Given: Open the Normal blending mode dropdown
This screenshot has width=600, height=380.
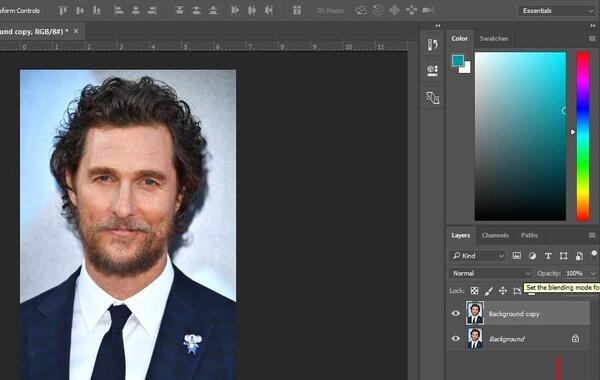Looking at the screenshot, I should (x=491, y=273).
